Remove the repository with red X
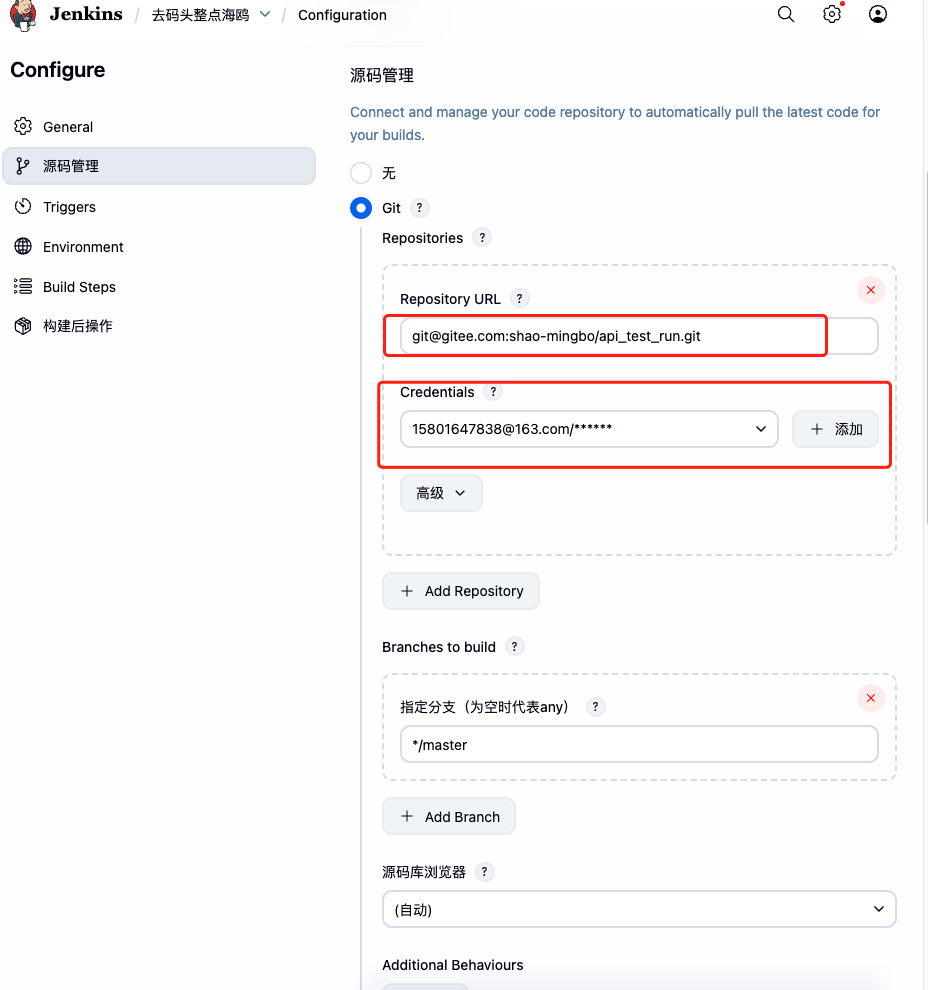The image size is (928, 990). (870, 290)
